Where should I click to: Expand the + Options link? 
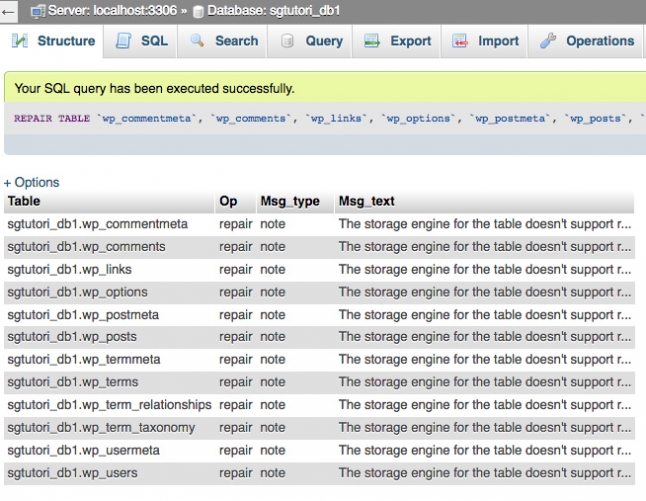(32, 183)
